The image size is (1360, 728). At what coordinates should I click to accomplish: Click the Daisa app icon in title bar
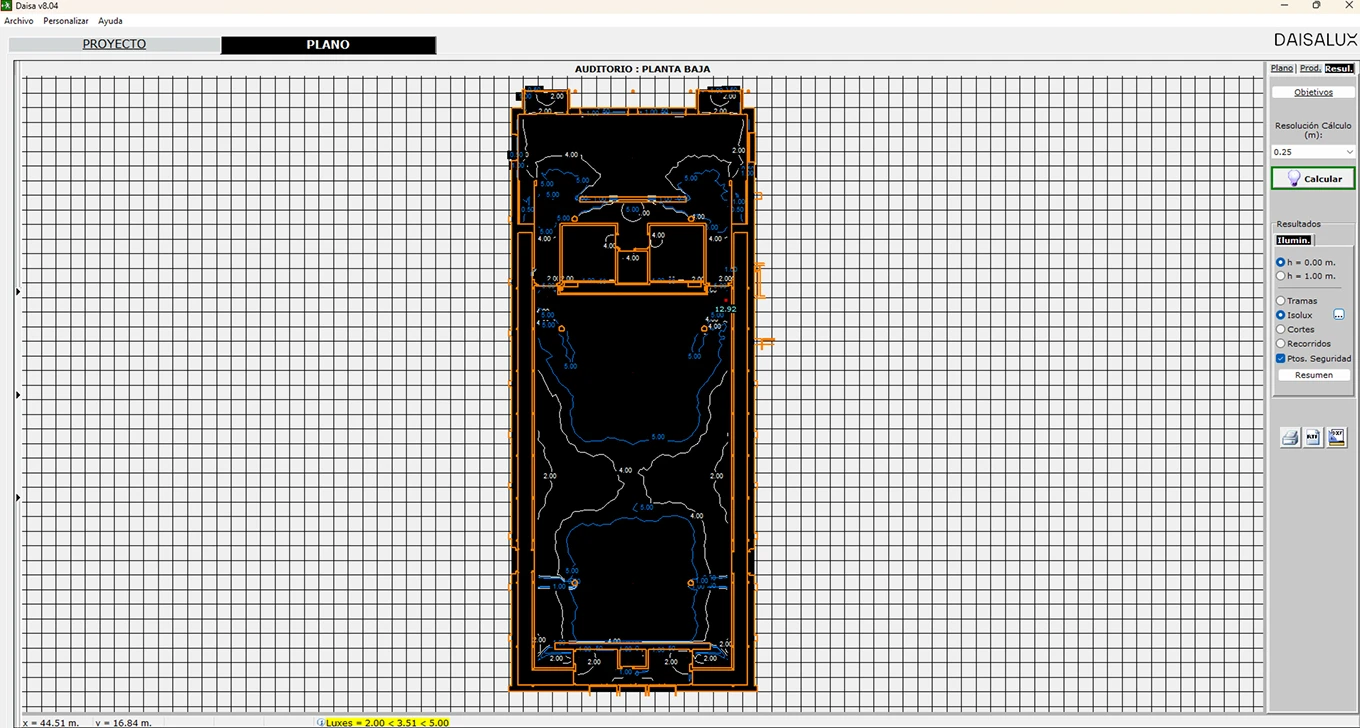(6, 5)
